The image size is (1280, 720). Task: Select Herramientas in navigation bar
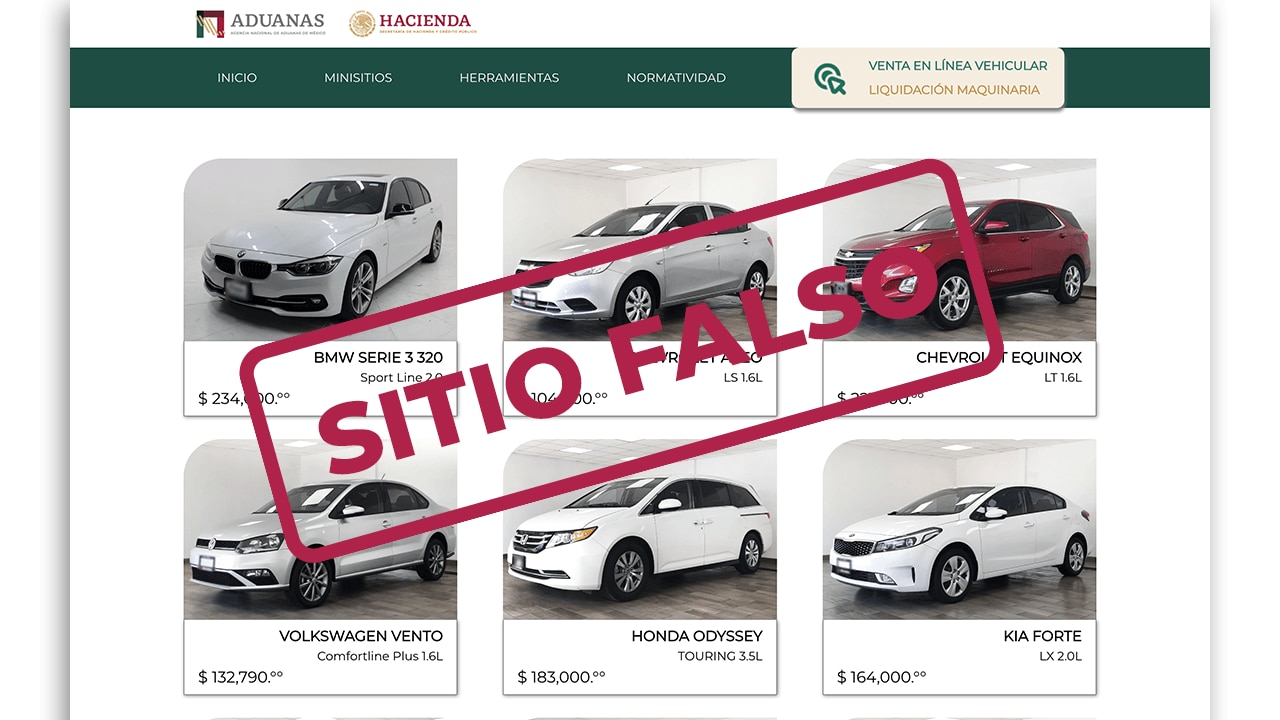click(509, 78)
